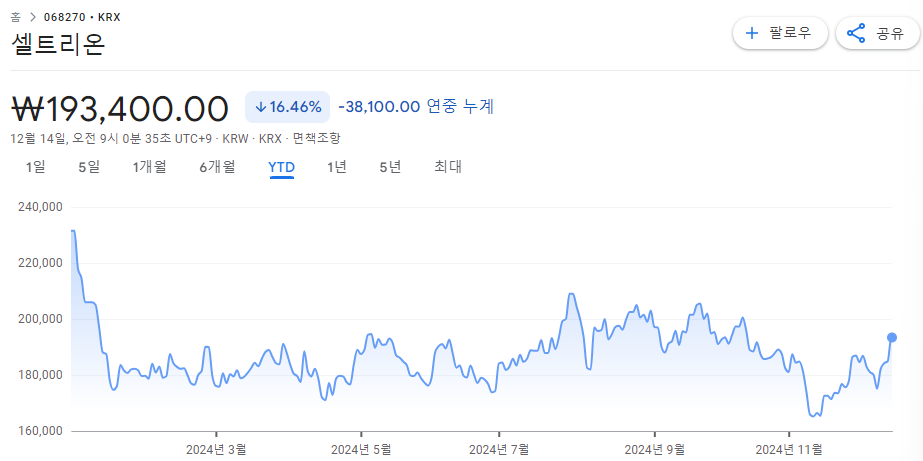Screen dimensions: 923x461
Task: Click the share icon in 공유 button
Action: coord(856,33)
